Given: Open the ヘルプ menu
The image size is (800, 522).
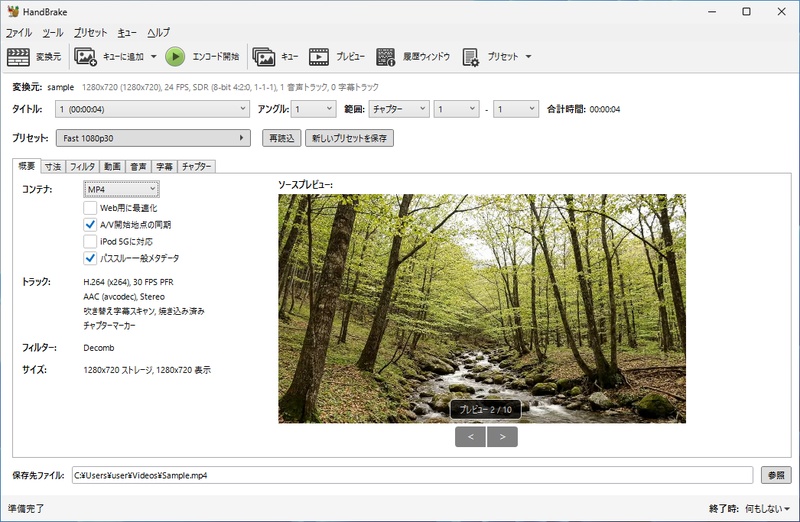Looking at the screenshot, I should tap(159, 33).
